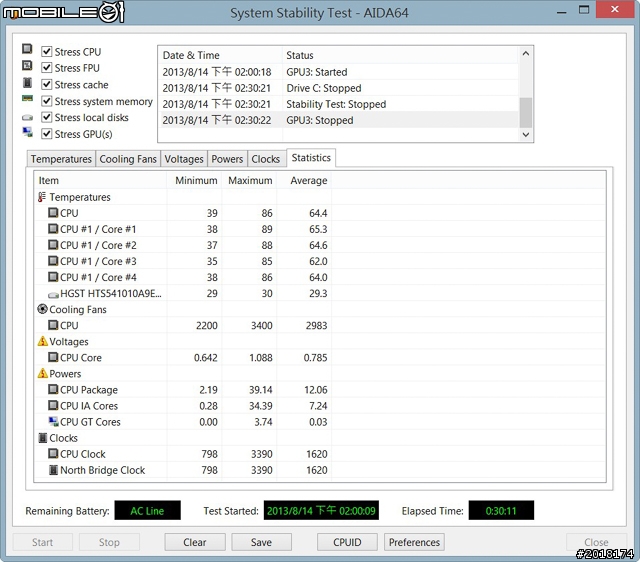Click the Stop button
This screenshot has width=640, height=562.
point(109,542)
